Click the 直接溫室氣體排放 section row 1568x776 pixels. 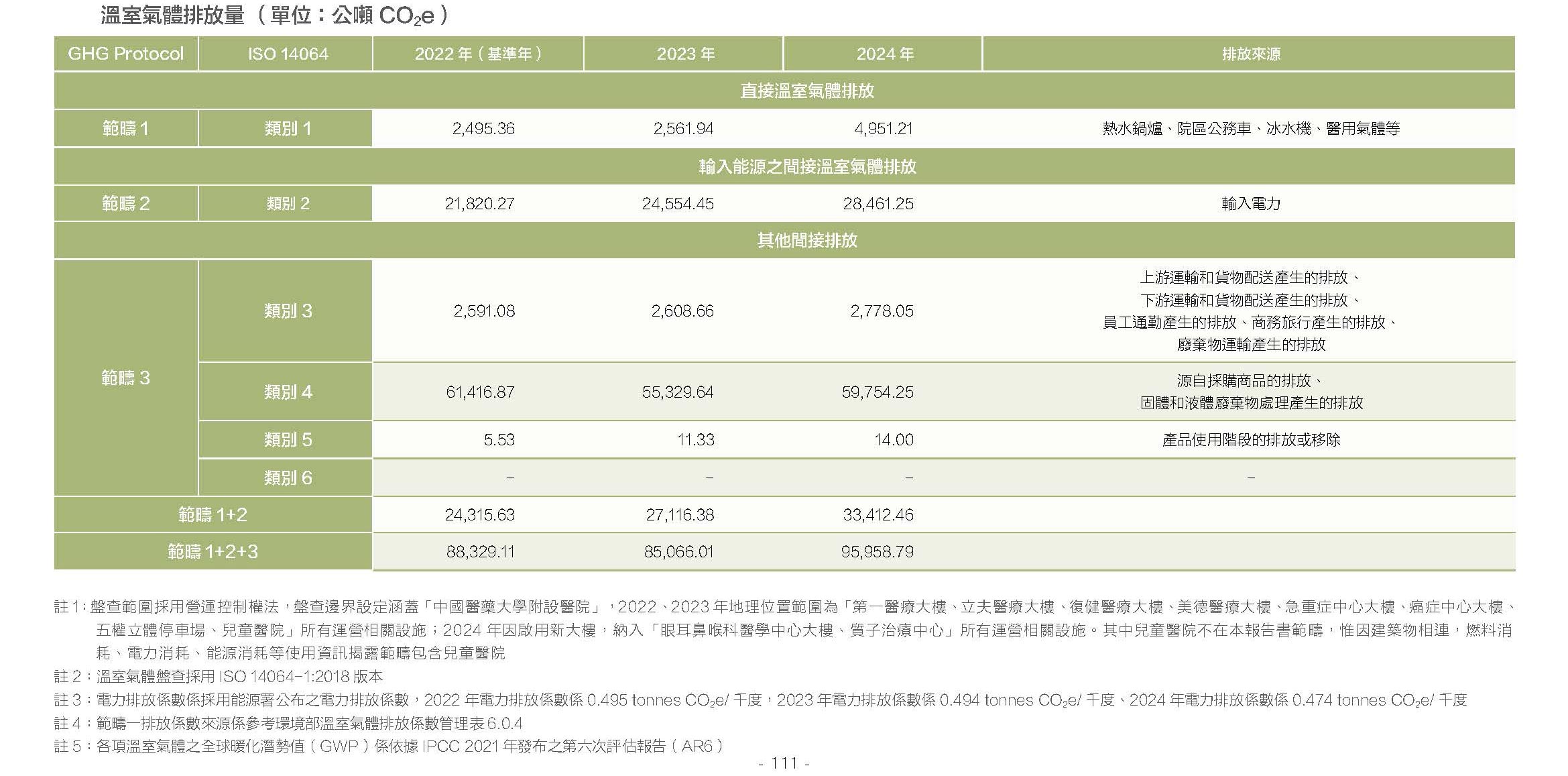[784, 91]
